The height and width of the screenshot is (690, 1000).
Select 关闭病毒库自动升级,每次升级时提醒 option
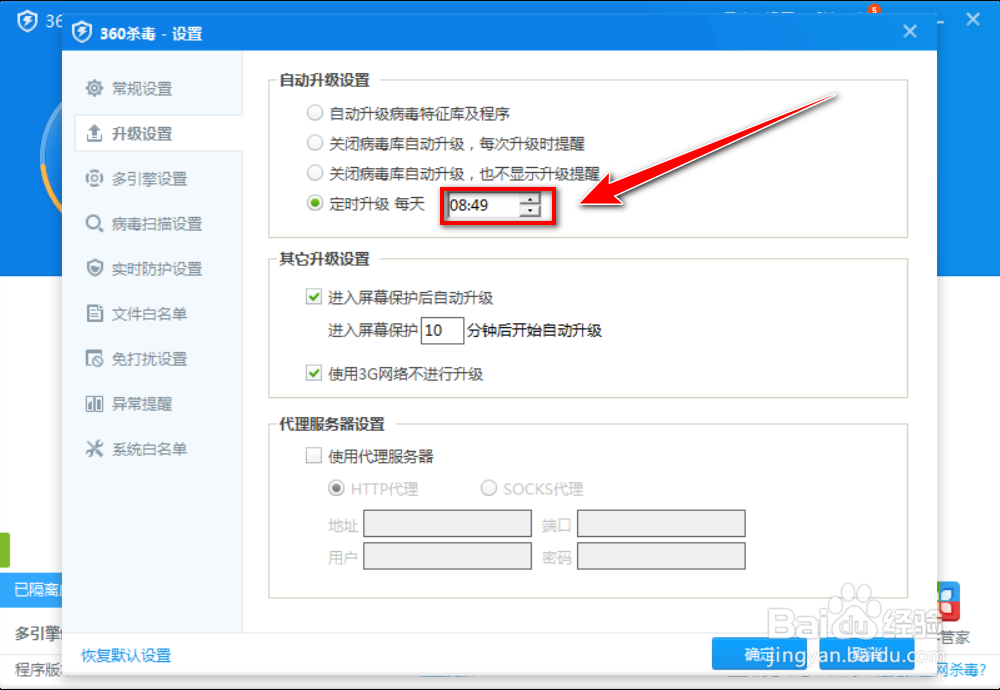coord(314,143)
